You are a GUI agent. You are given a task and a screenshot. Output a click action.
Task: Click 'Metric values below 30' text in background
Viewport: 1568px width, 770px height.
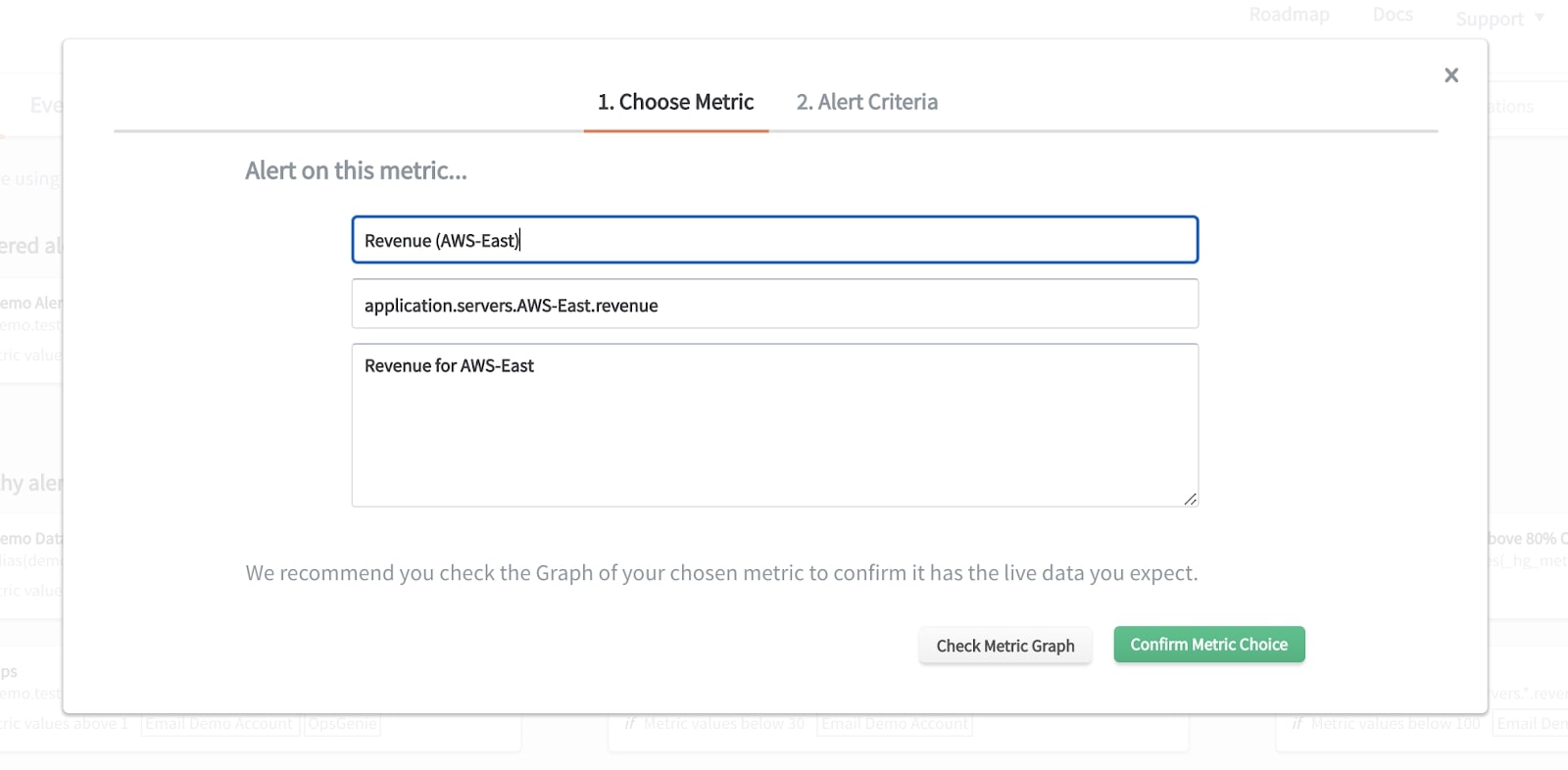[724, 724]
